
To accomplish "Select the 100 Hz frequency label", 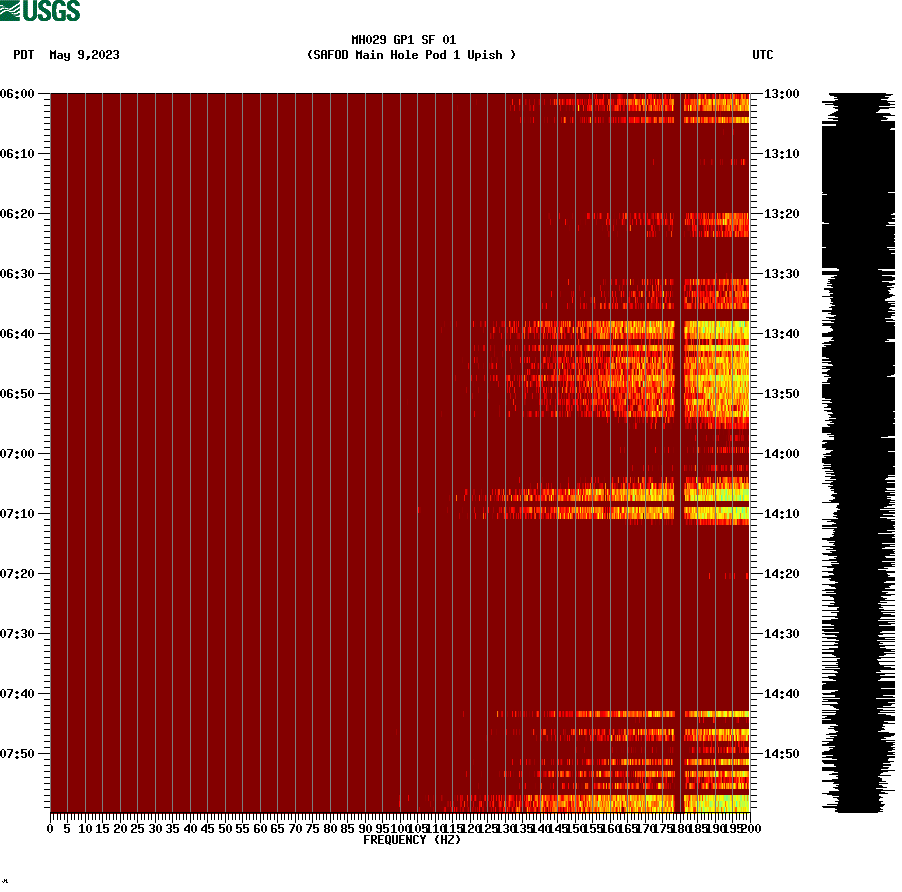I will (x=399, y=827).
